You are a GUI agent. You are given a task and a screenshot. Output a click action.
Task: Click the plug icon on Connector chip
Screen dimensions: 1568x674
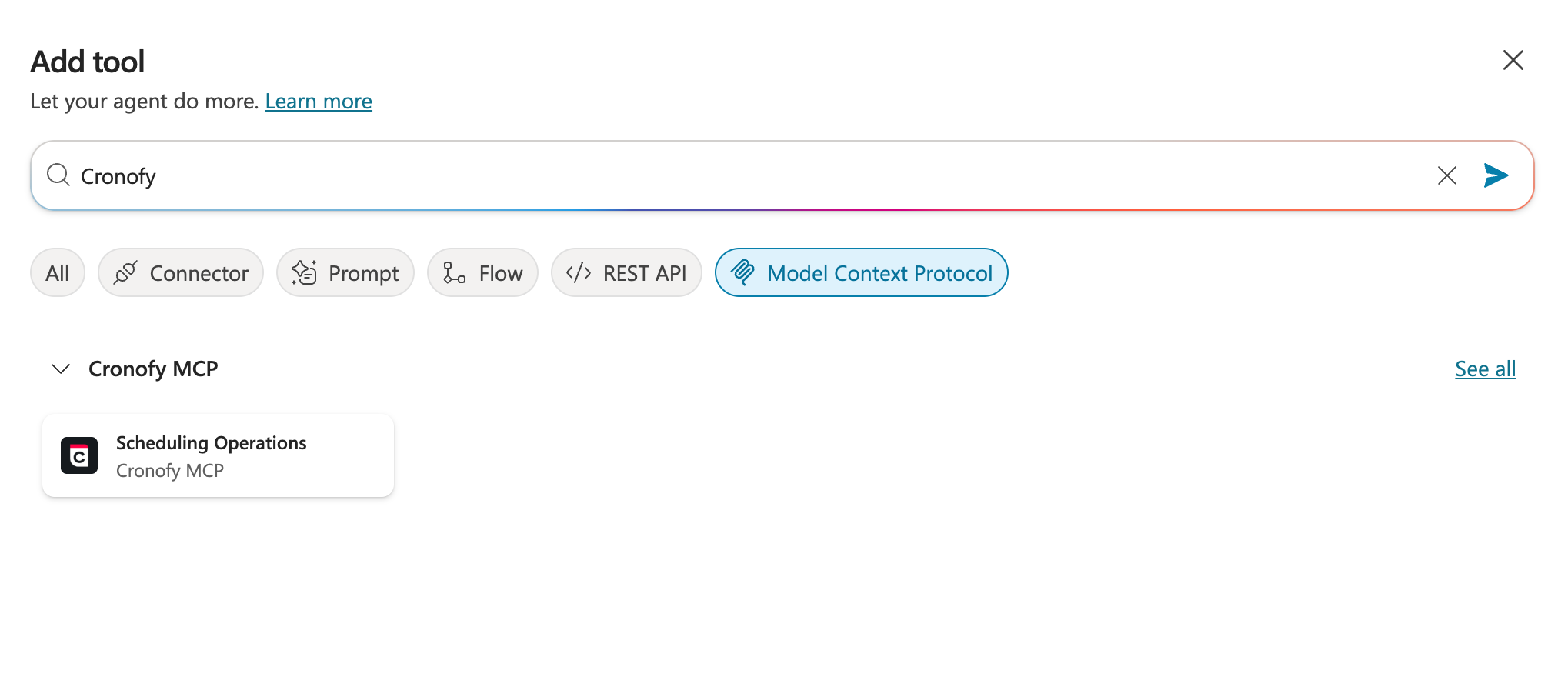[125, 273]
